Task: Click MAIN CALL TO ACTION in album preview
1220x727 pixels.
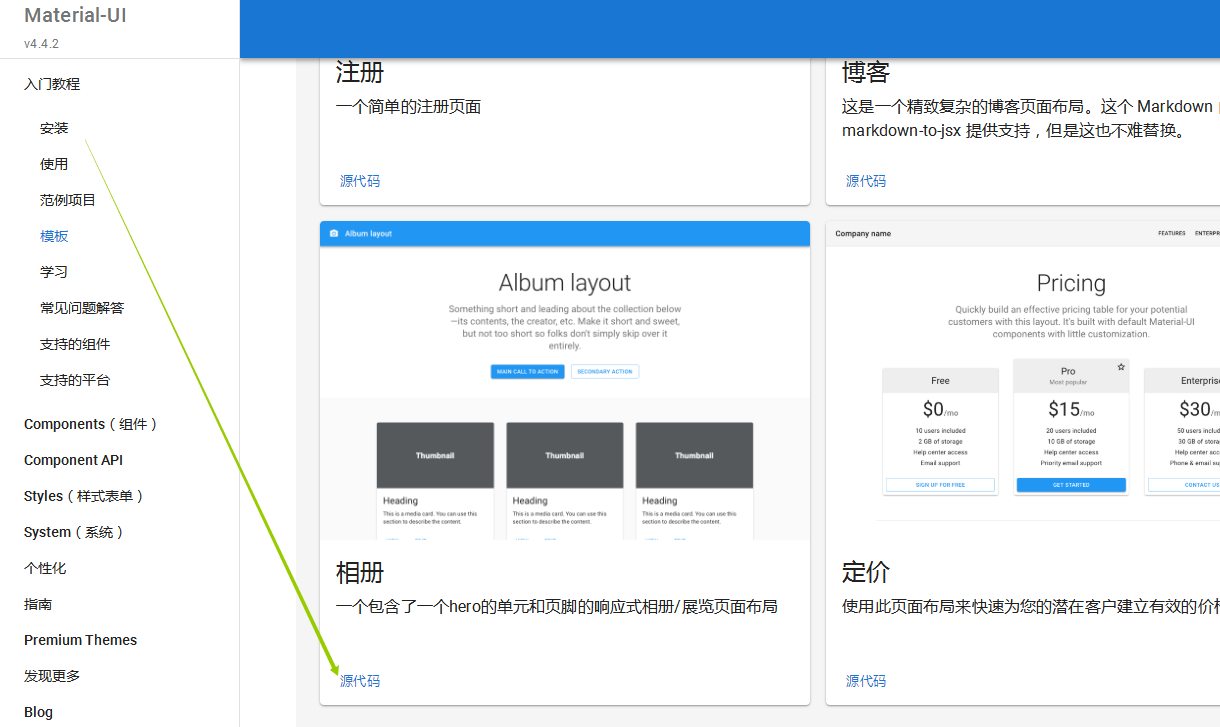Action: (528, 372)
